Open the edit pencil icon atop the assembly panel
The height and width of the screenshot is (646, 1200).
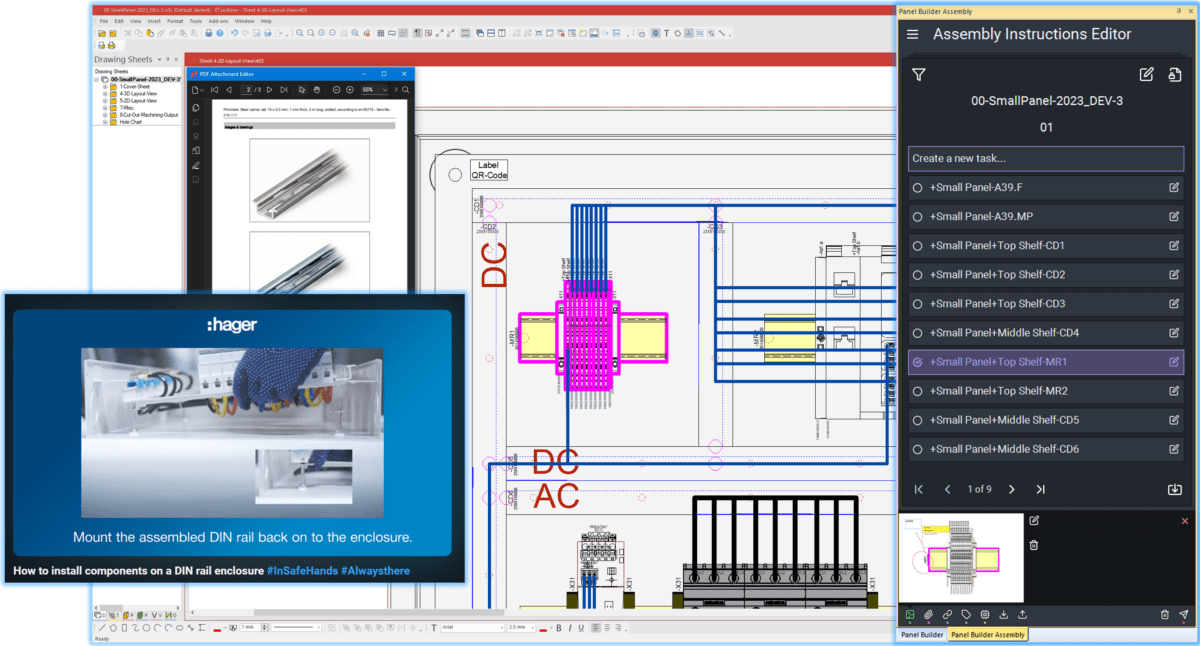click(1148, 74)
